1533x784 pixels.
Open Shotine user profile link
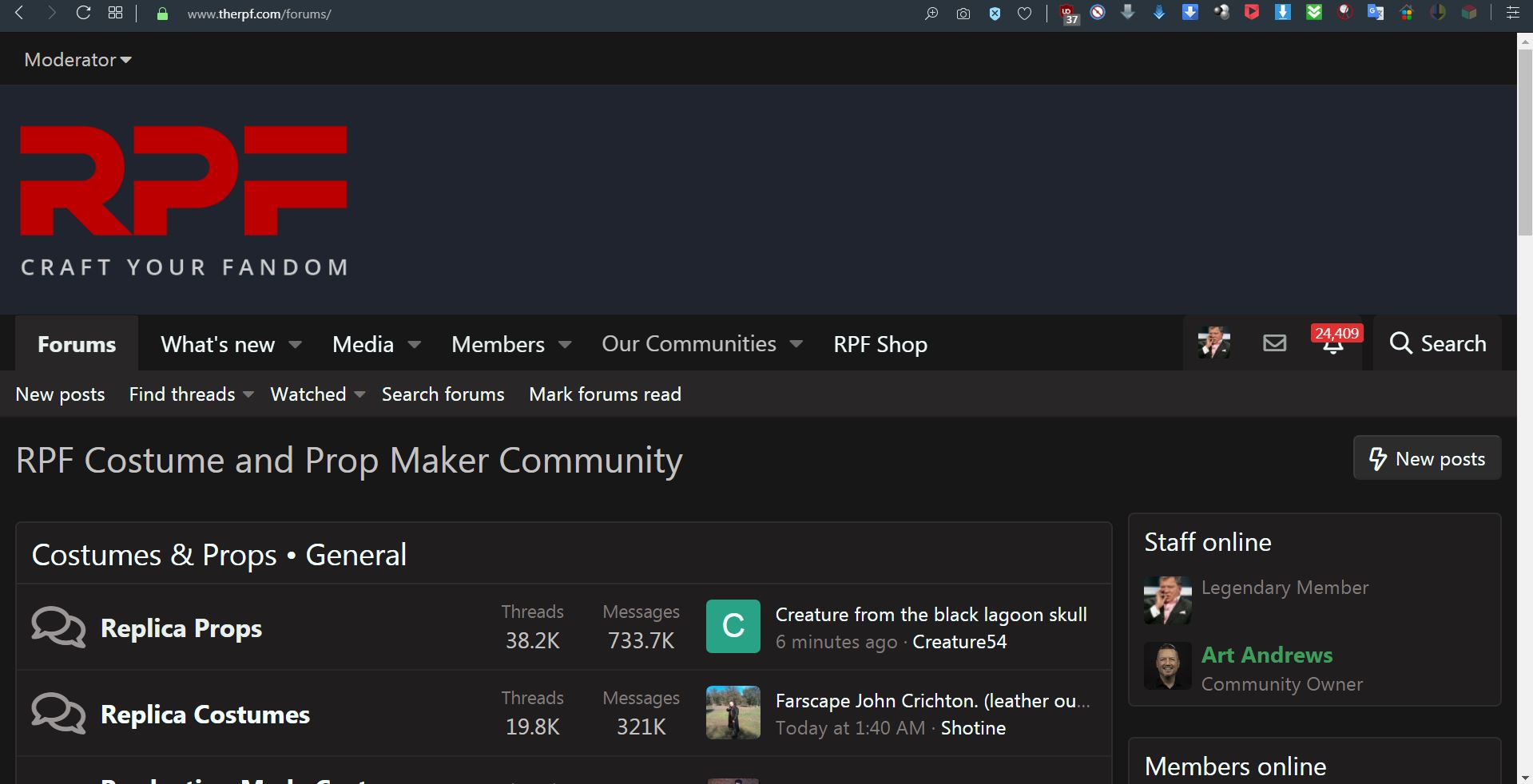973,728
